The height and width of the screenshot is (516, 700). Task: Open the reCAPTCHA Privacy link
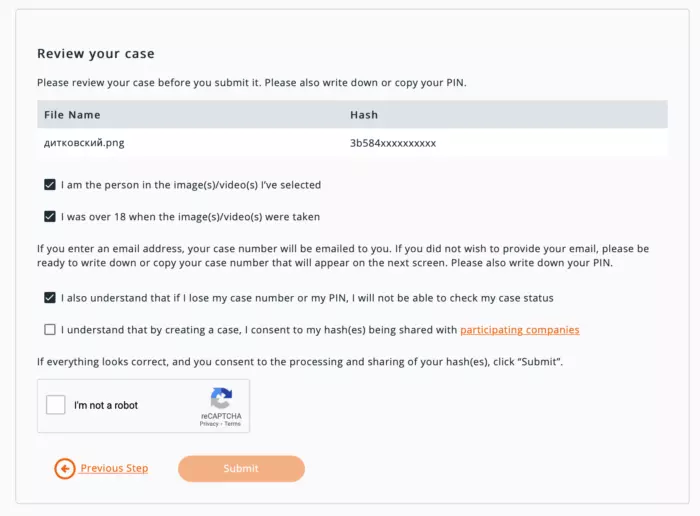pyautogui.click(x=209, y=424)
